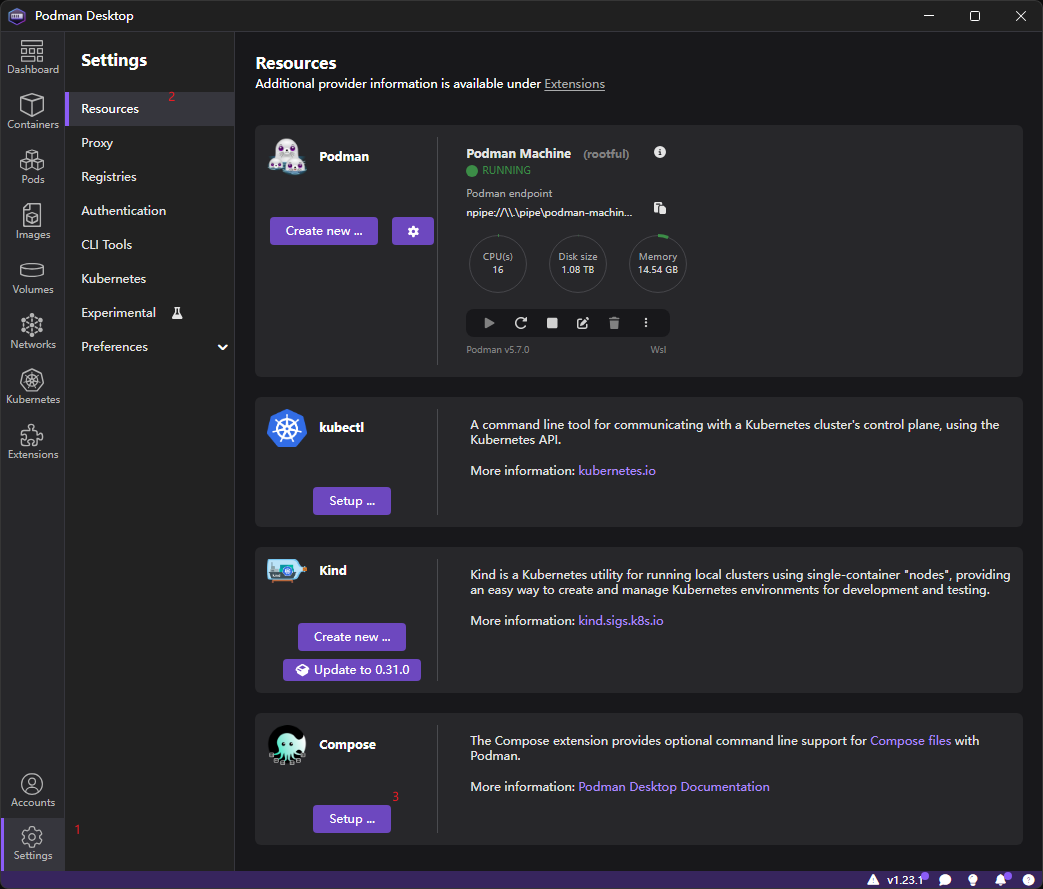The width and height of the screenshot is (1043, 889).
Task: Stop the Podman Machine
Action: [x=551, y=322]
